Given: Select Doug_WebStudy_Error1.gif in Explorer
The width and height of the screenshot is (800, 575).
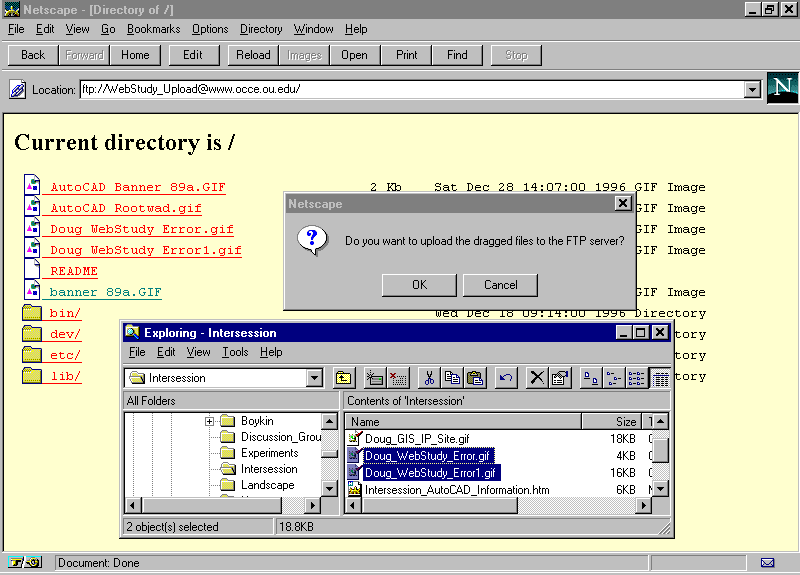Looking at the screenshot, I should [430, 473].
